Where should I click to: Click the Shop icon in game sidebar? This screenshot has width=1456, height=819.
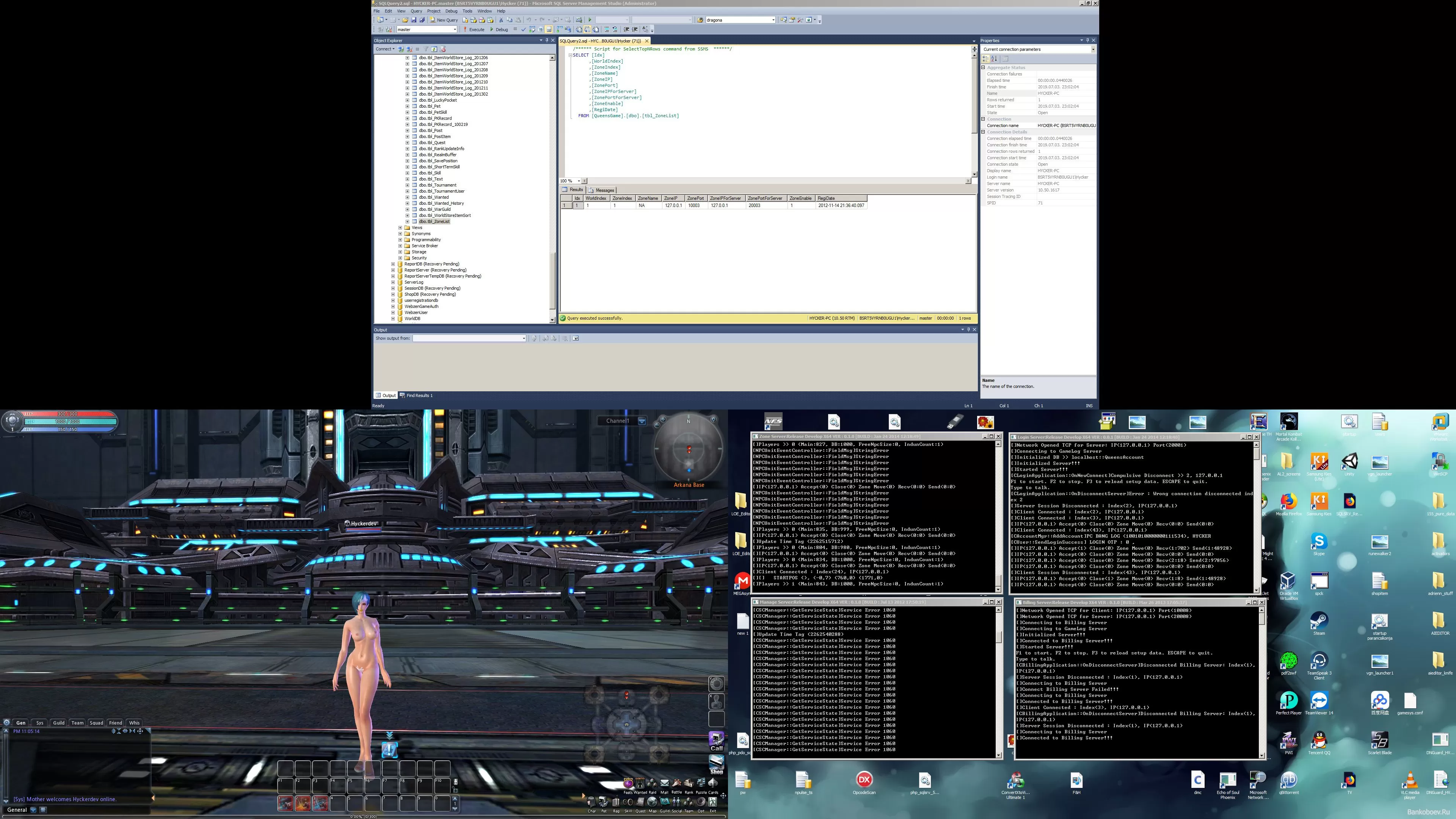(717, 764)
